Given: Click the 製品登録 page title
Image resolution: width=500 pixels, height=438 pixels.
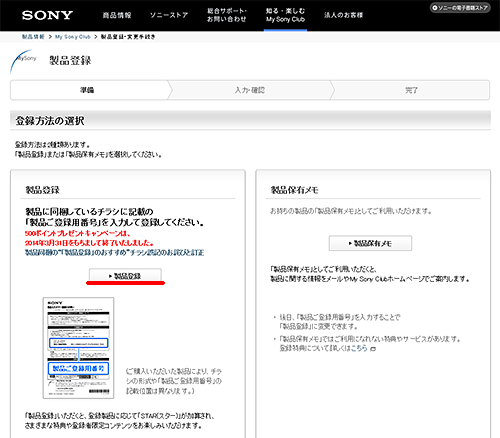Looking at the screenshot, I should (70, 61).
